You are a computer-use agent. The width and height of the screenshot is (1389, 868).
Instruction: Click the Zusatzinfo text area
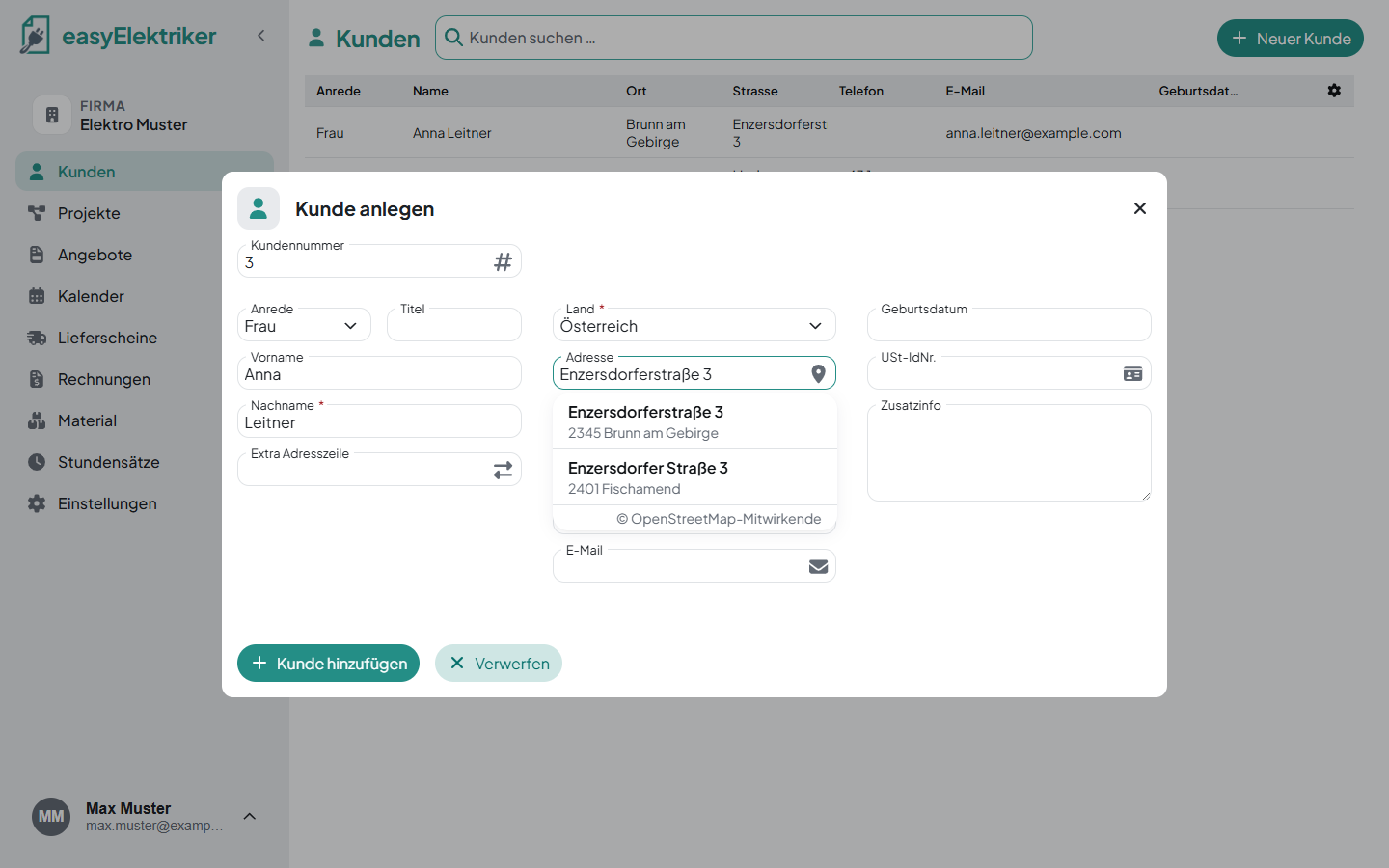[1009, 453]
